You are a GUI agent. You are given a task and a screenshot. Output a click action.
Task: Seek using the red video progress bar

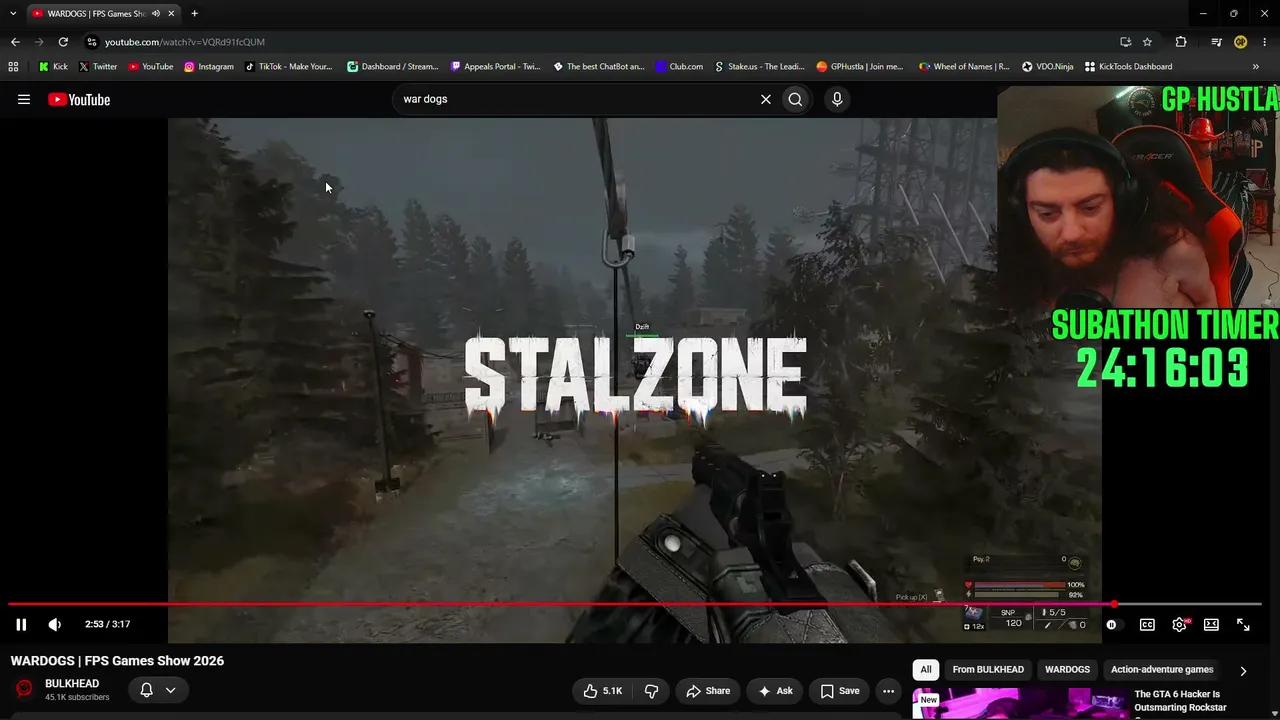(x=635, y=604)
